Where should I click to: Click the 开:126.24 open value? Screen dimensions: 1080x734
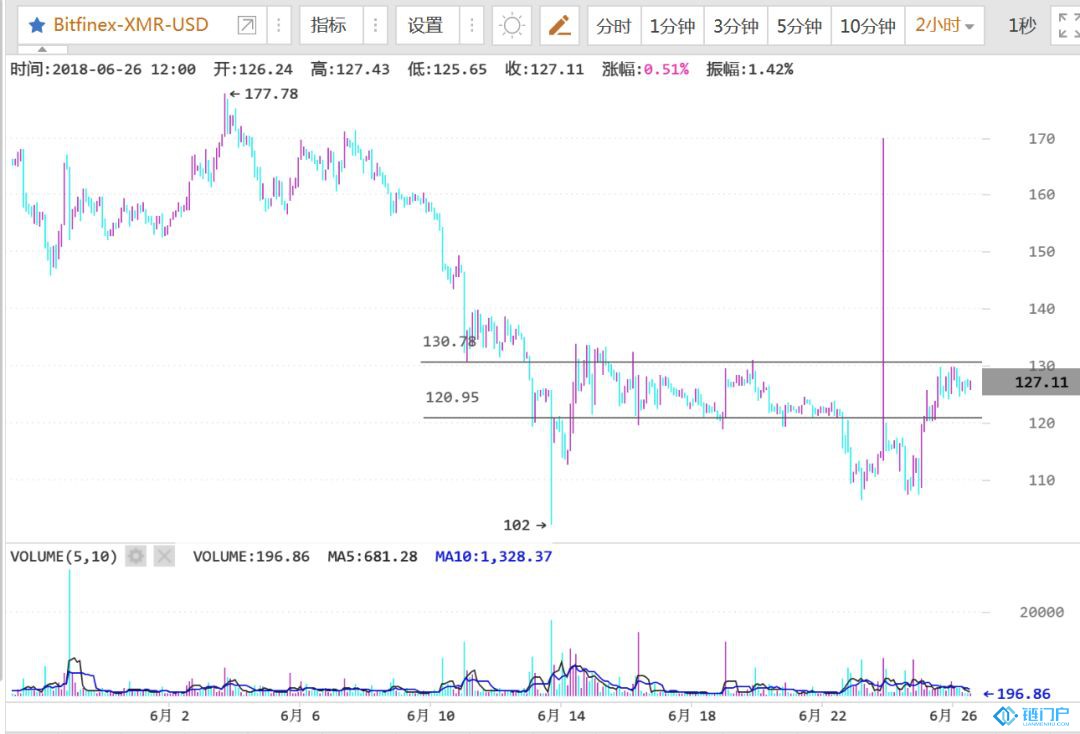pyautogui.click(x=253, y=69)
